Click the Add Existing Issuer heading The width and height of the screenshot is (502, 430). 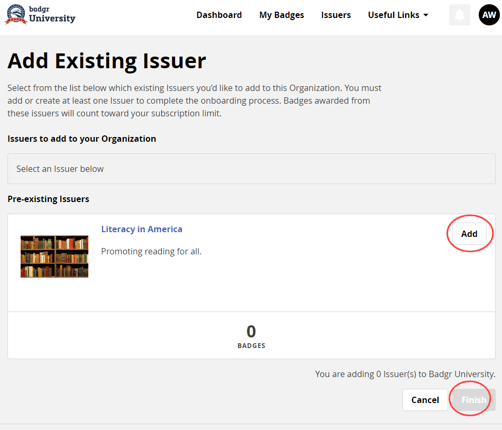point(107,61)
